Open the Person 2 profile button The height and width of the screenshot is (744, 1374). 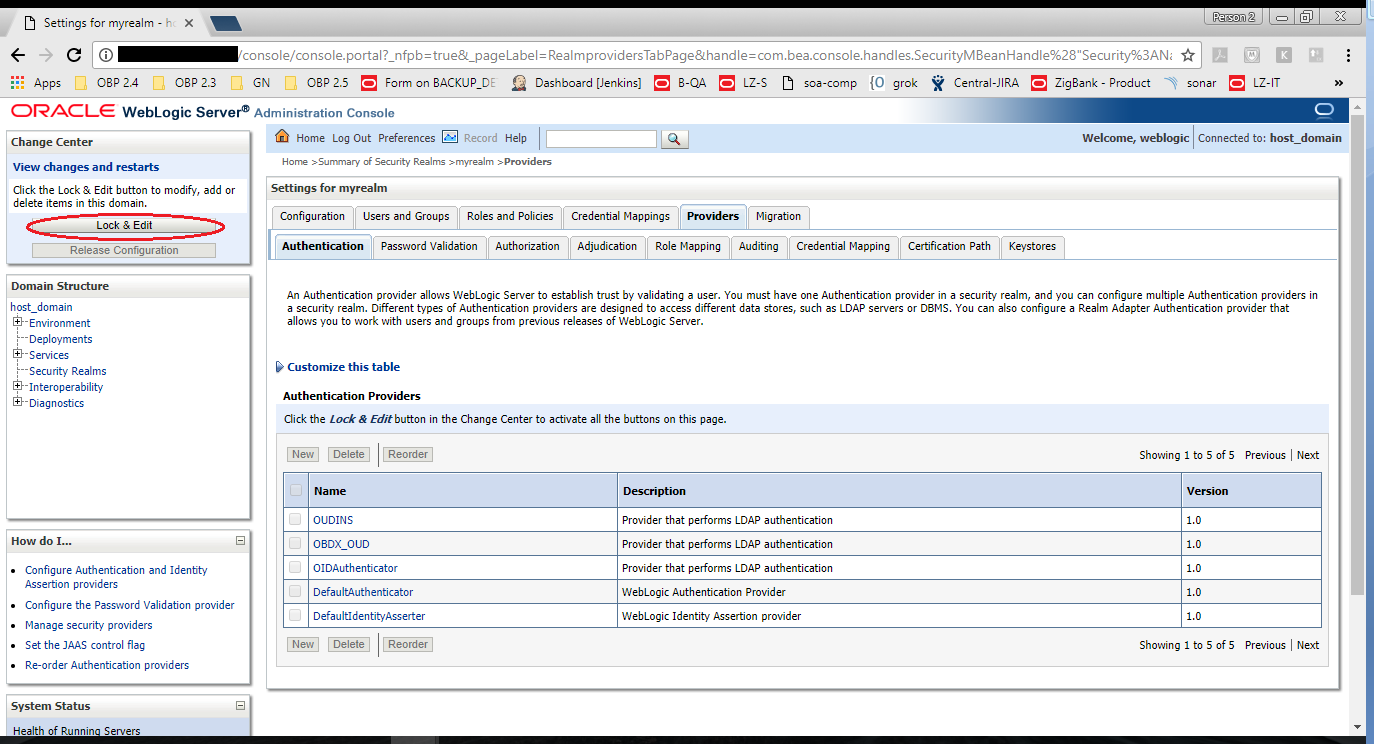click(x=1231, y=17)
